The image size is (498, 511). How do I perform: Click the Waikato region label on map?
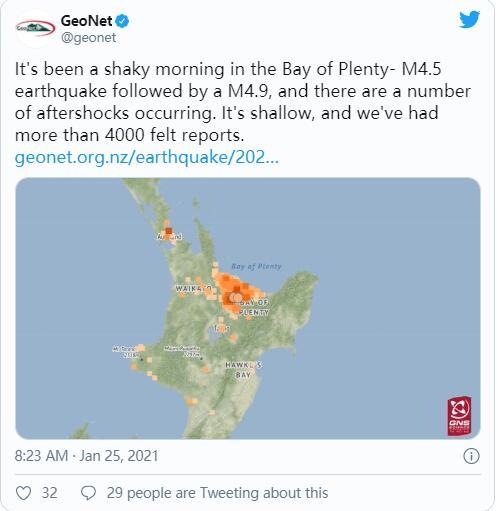click(x=194, y=288)
